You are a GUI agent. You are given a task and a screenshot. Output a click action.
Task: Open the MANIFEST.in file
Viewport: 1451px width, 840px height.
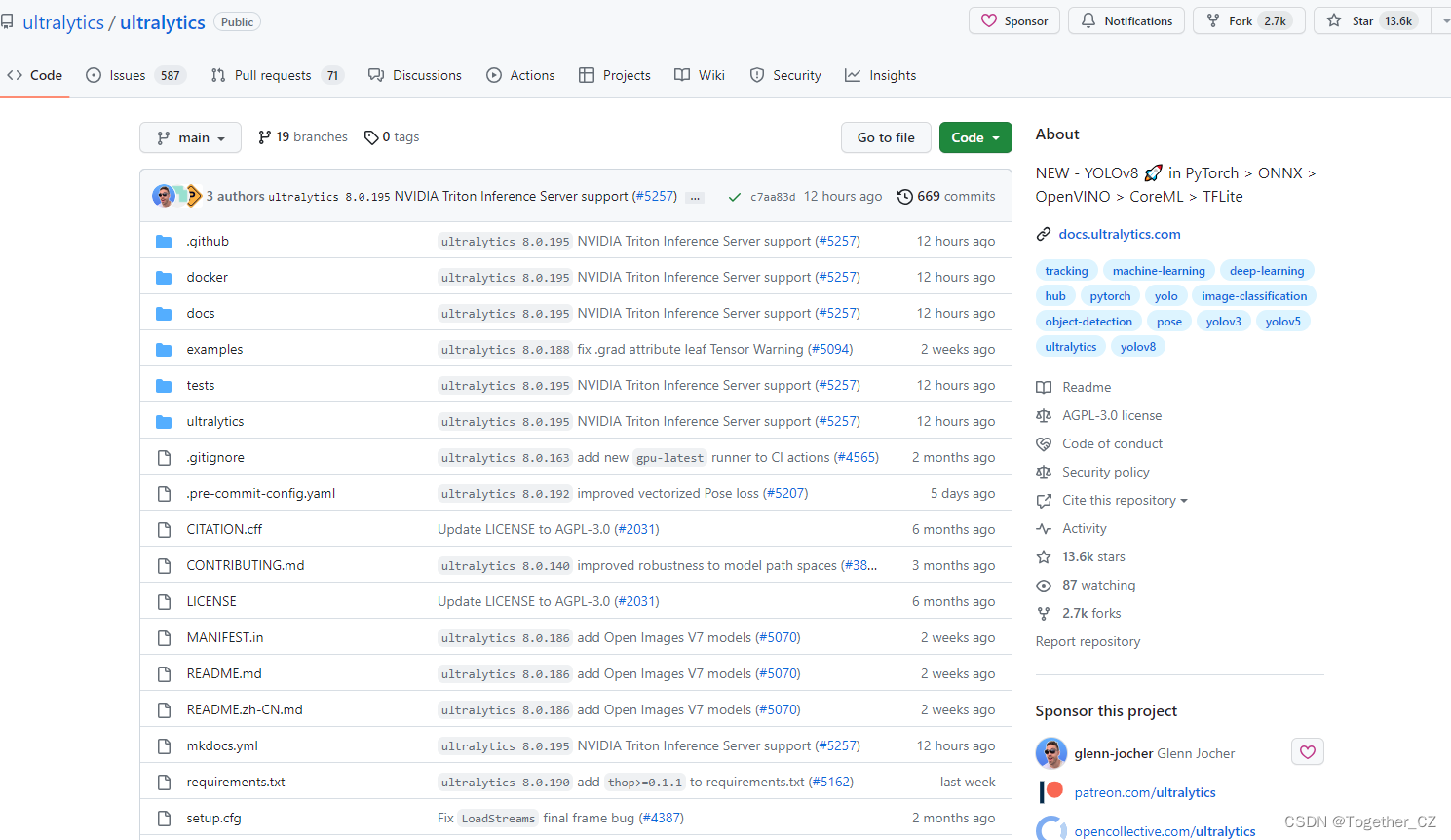click(225, 637)
